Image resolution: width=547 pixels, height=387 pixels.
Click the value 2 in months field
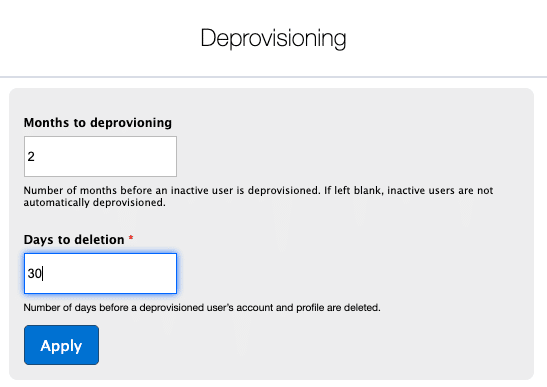click(x=31, y=157)
